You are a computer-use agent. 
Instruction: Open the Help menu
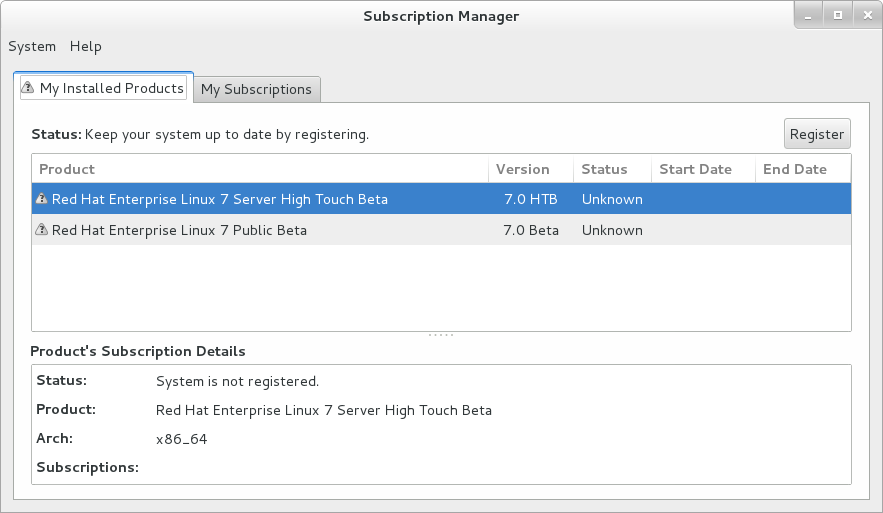click(86, 46)
